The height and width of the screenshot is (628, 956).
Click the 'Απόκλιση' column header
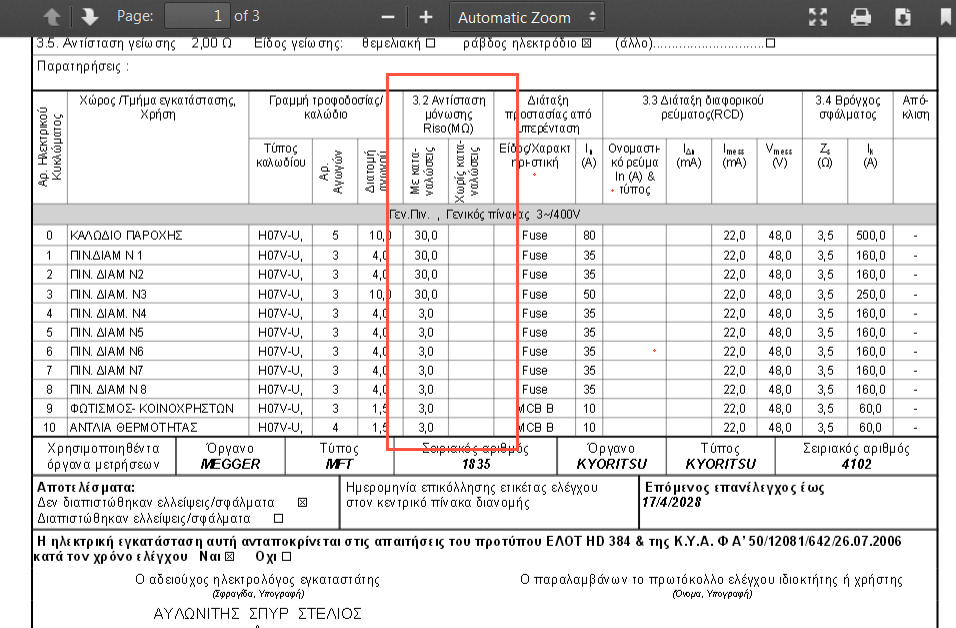tap(915, 107)
